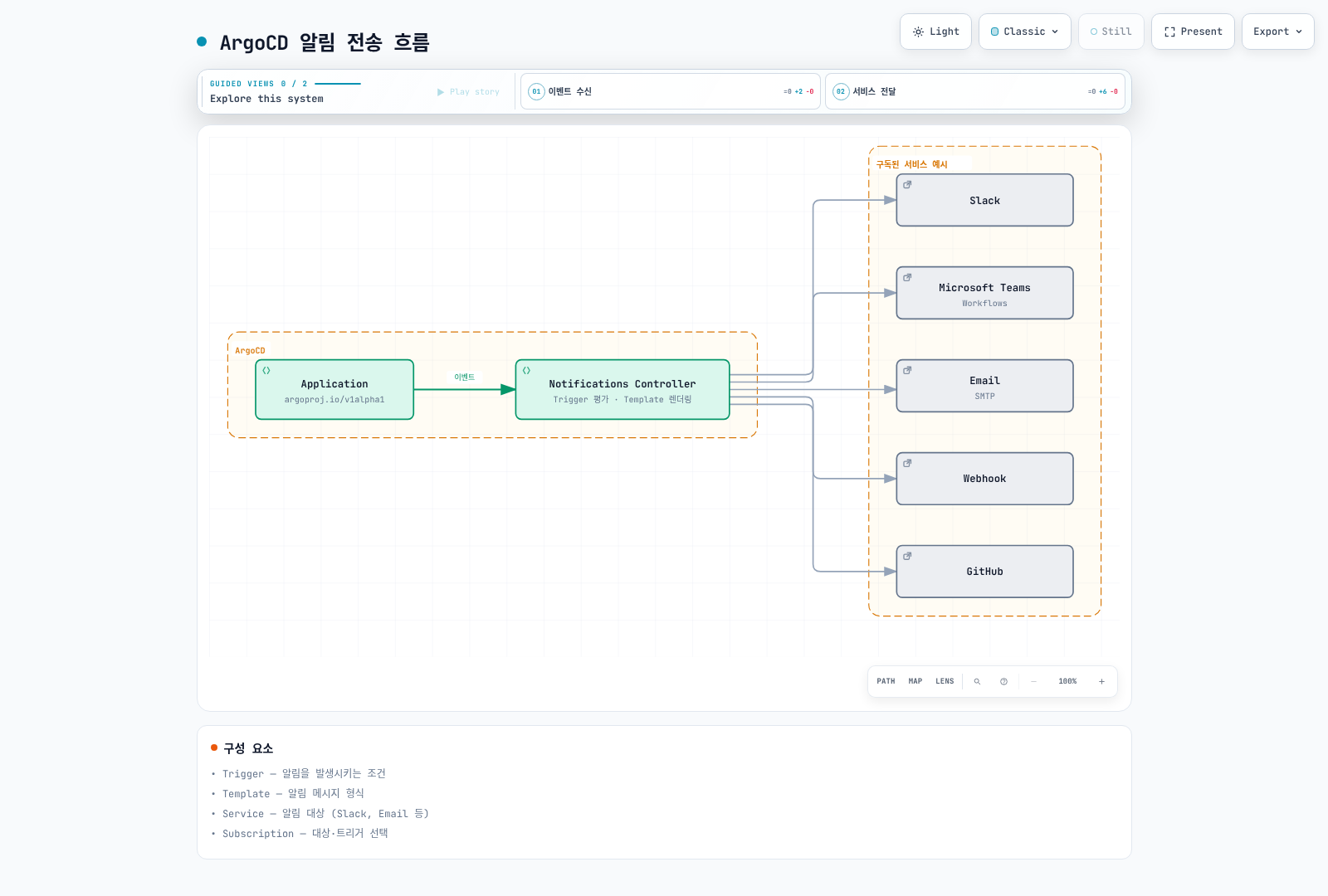
Task: Click the Export chevron arrow
Action: tap(1299, 32)
